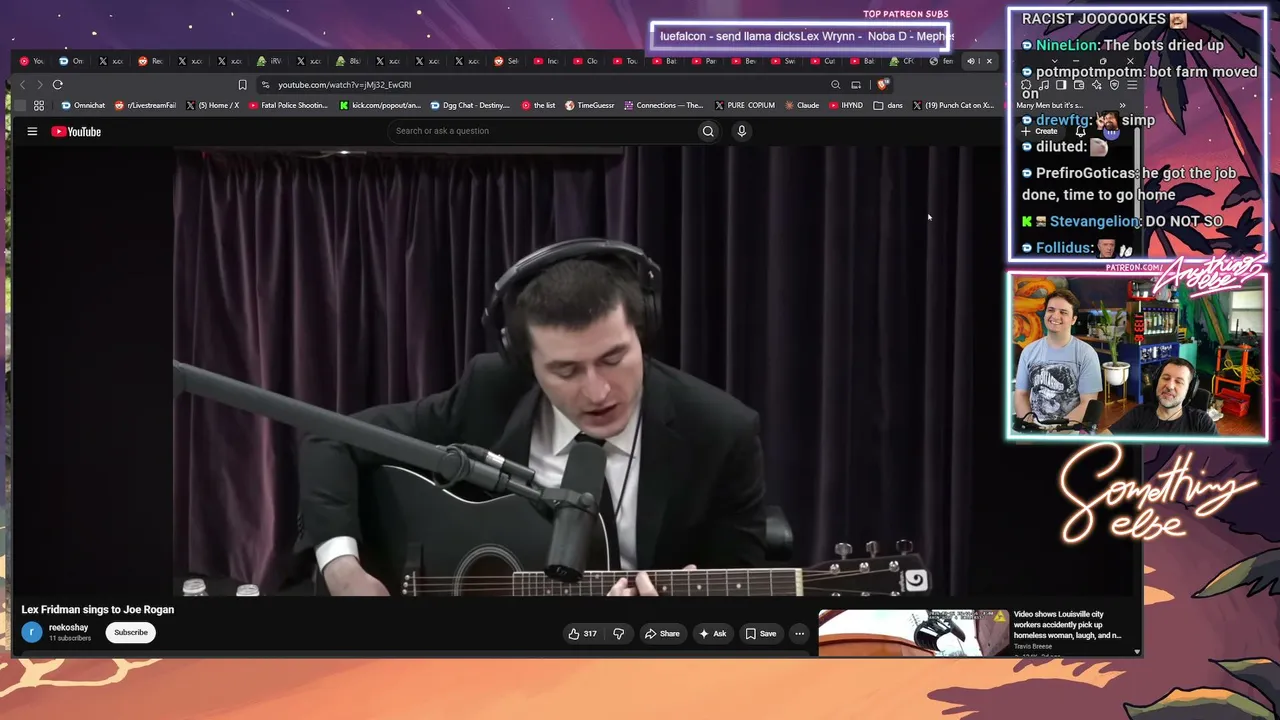
Task: Click the YouTube search magnifier button
Action: [708, 131]
